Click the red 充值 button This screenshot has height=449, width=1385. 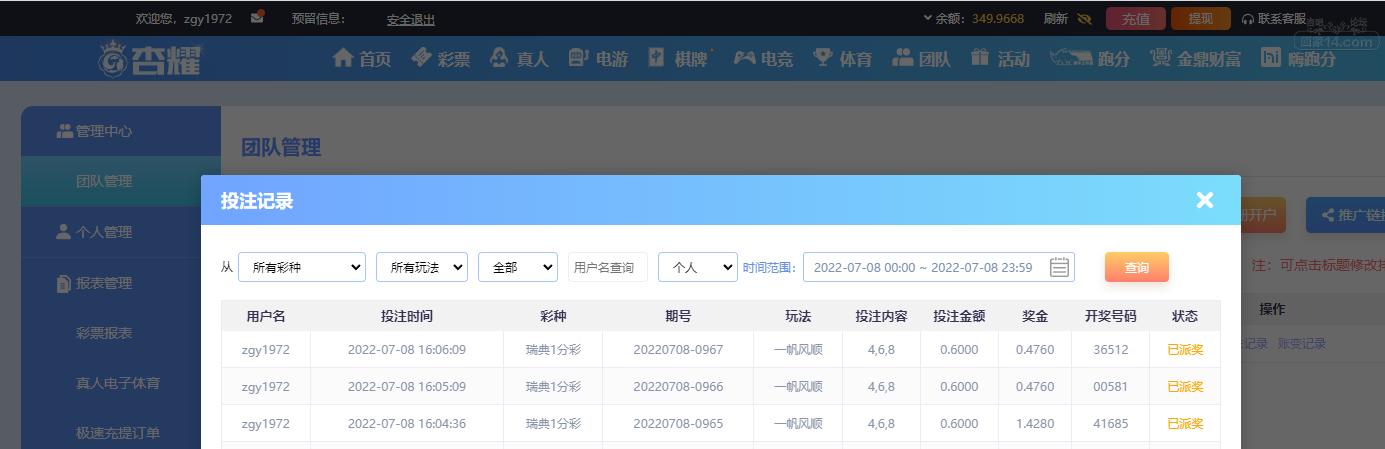[x=1136, y=19]
